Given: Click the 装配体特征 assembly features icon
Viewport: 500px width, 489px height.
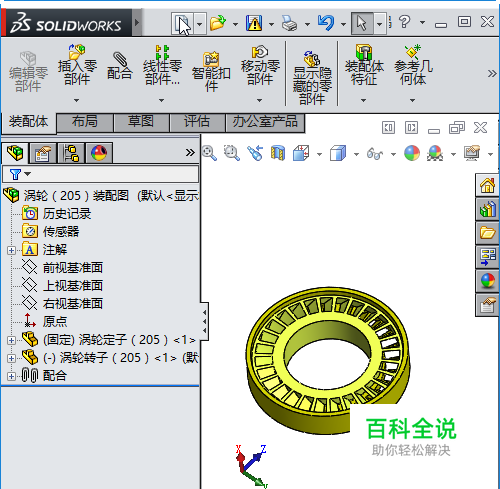Looking at the screenshot, I should [364, 65].
